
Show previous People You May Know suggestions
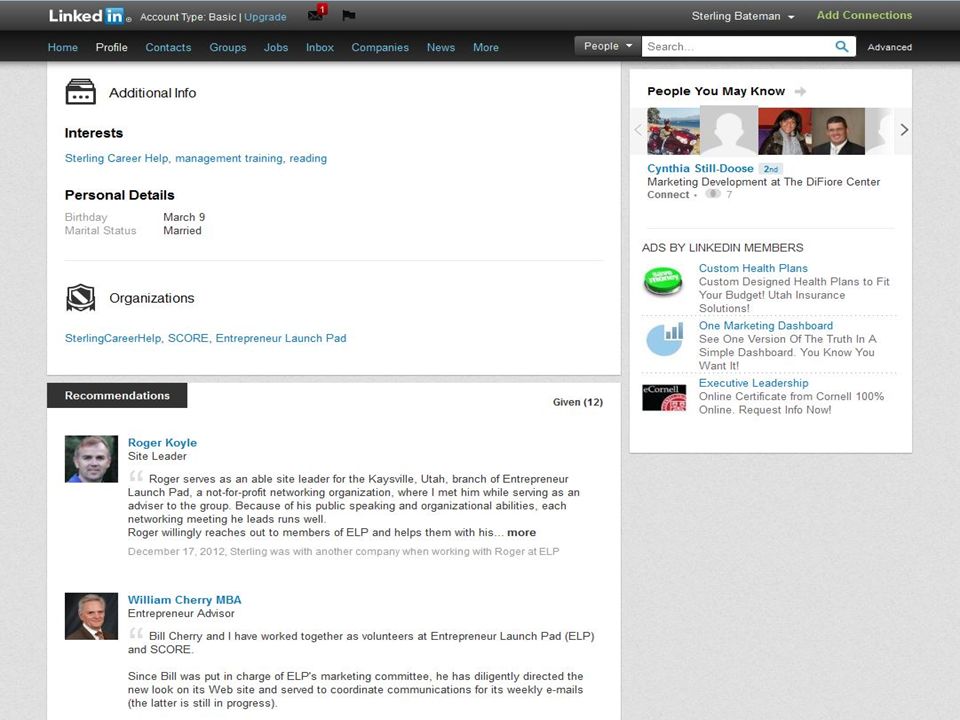tap(638, 130)
